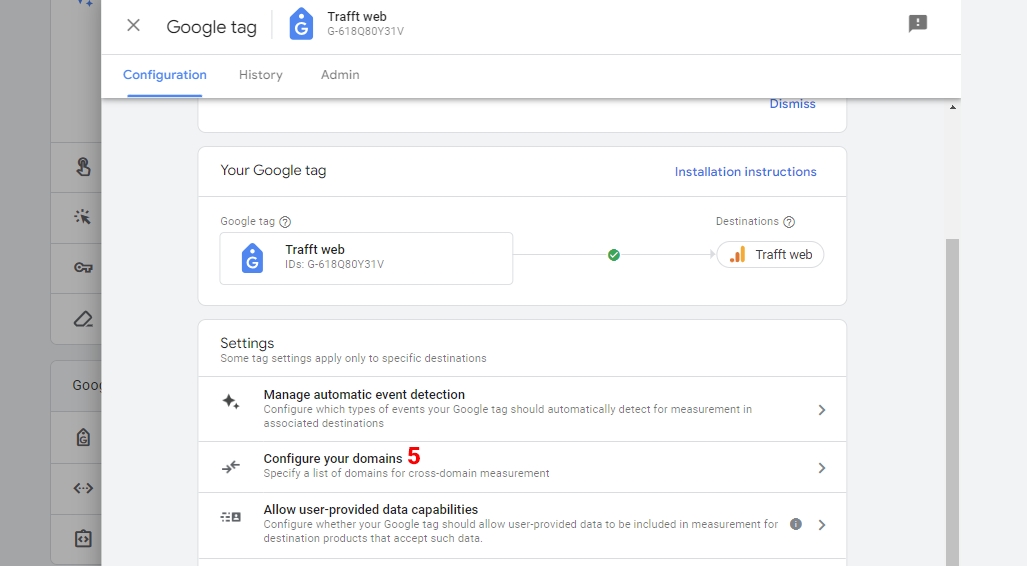1027x566 pixels.
Task: Click the send feedback icon
Action: 917,24
